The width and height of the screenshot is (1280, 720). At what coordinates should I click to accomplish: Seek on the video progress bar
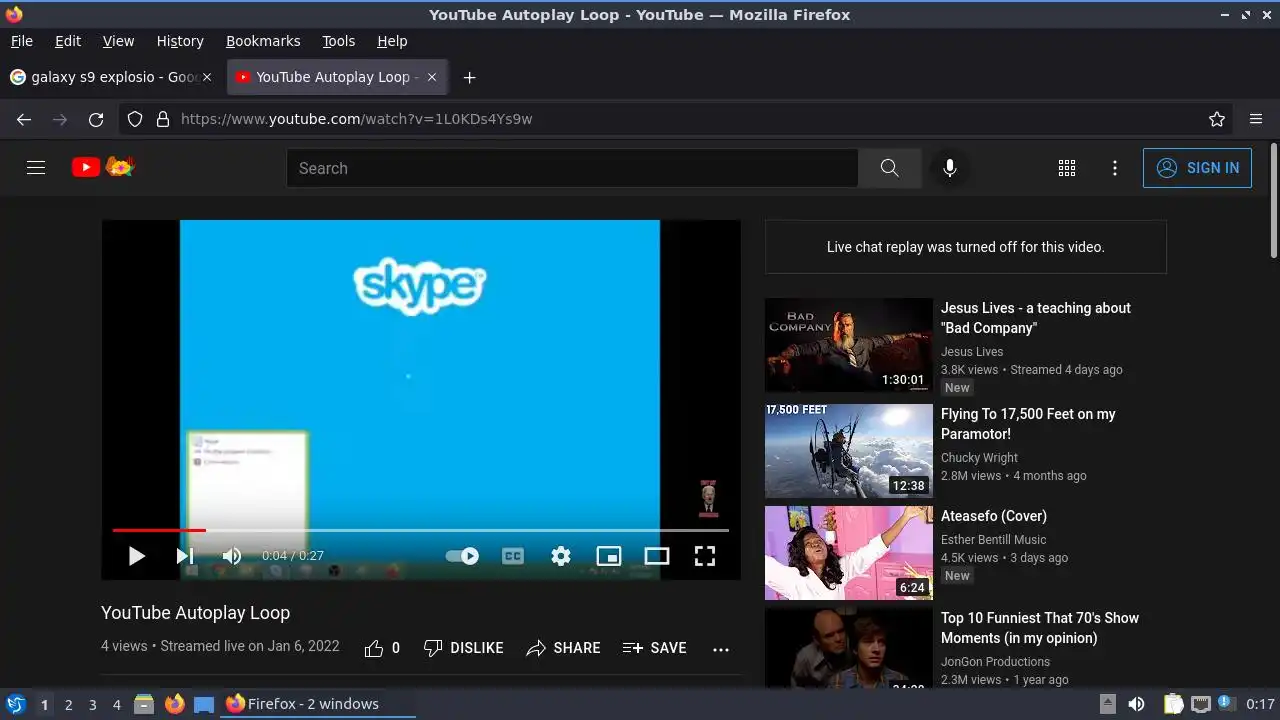click(420, 530)
